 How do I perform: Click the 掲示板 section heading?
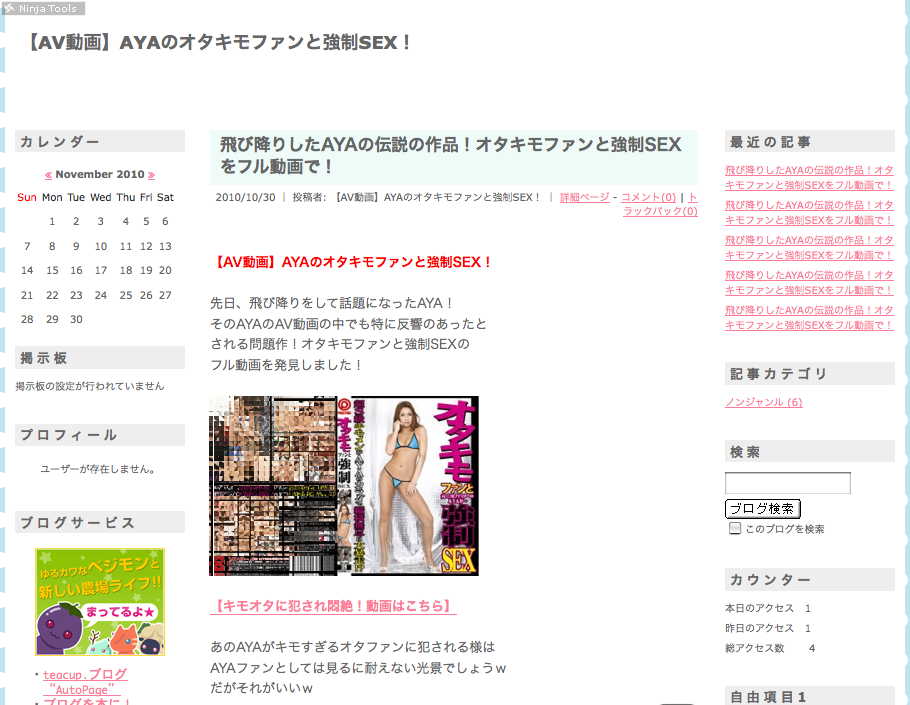(100, 358)
